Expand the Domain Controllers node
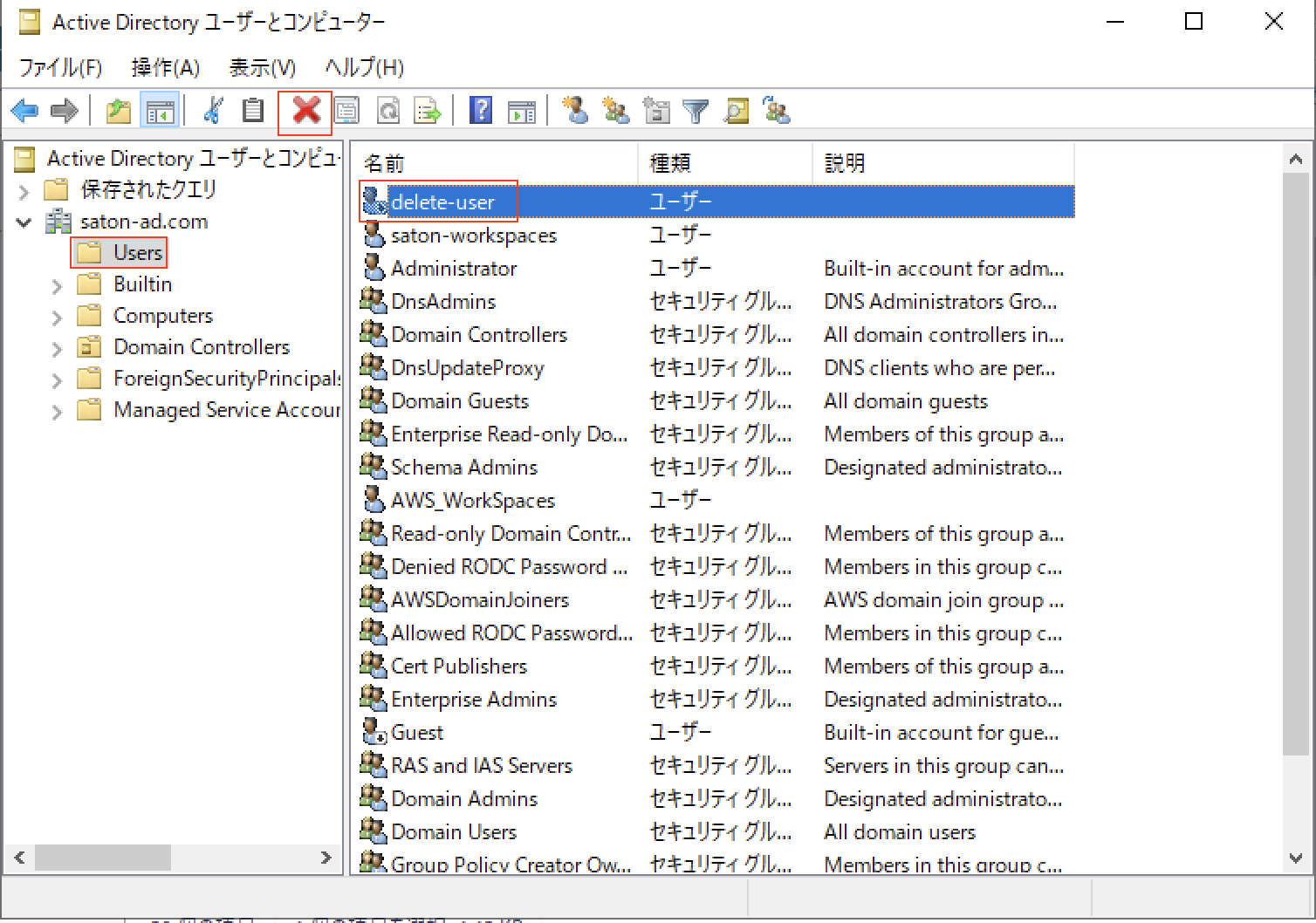 (57, 346)
